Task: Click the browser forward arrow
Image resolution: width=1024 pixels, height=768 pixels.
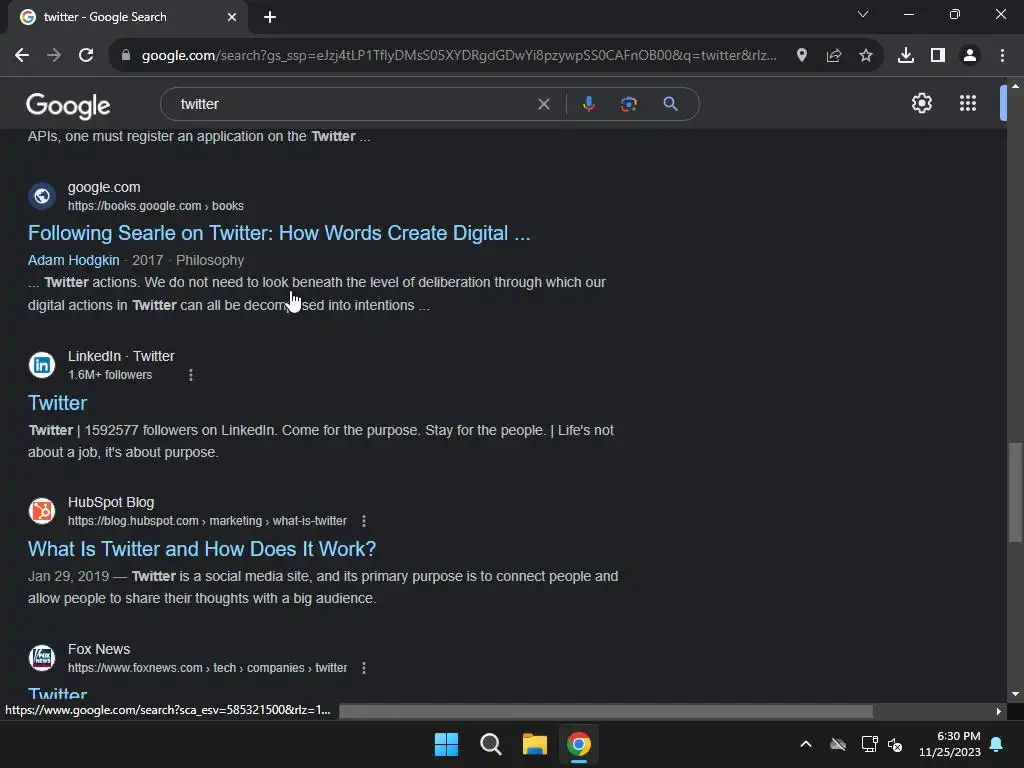Action: pyautogui.click(x=54, y=56)
